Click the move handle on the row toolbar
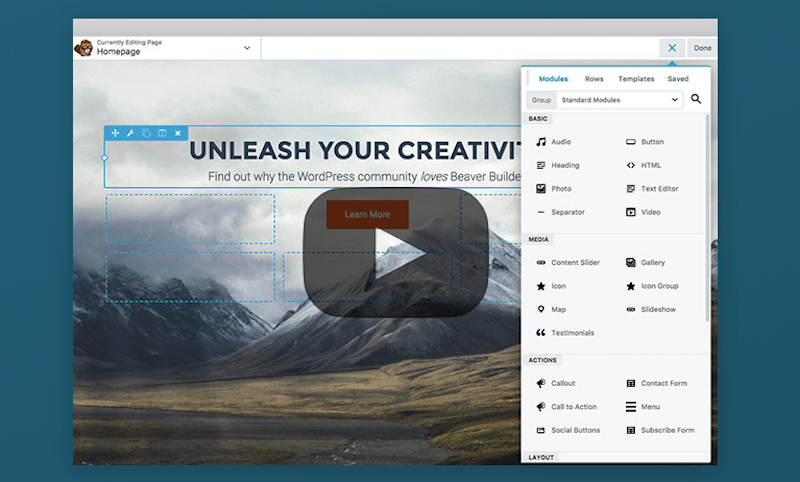The image size is (800, 482). click(115, 133)
